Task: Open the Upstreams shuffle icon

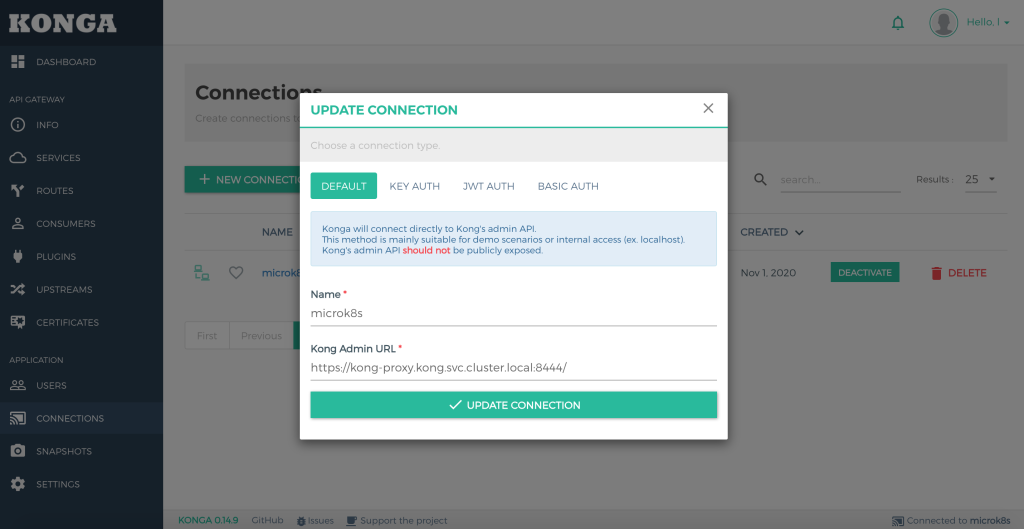Action: click(x=18, y=289)
